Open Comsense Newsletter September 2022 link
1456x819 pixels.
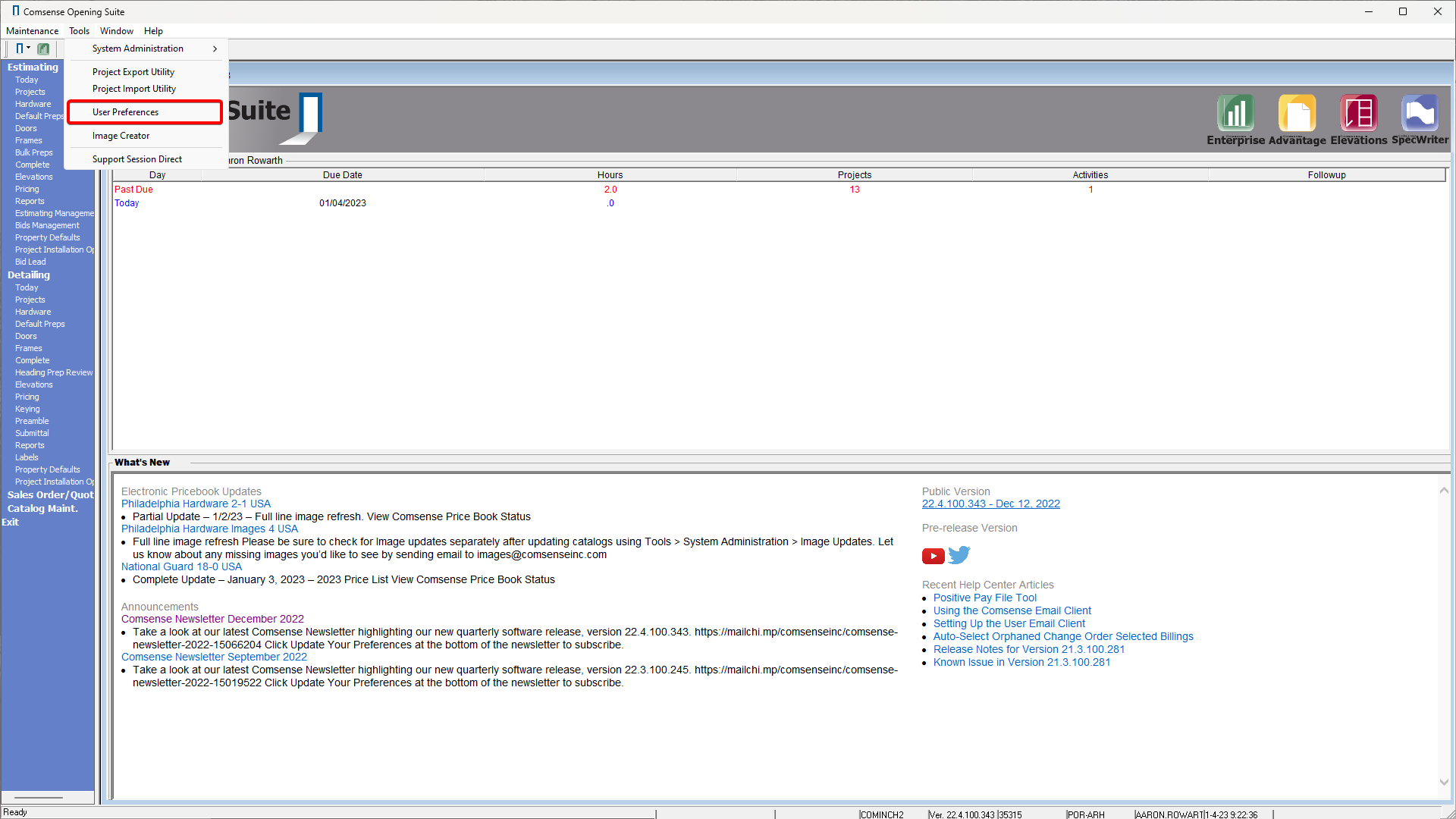pos(214,657)
